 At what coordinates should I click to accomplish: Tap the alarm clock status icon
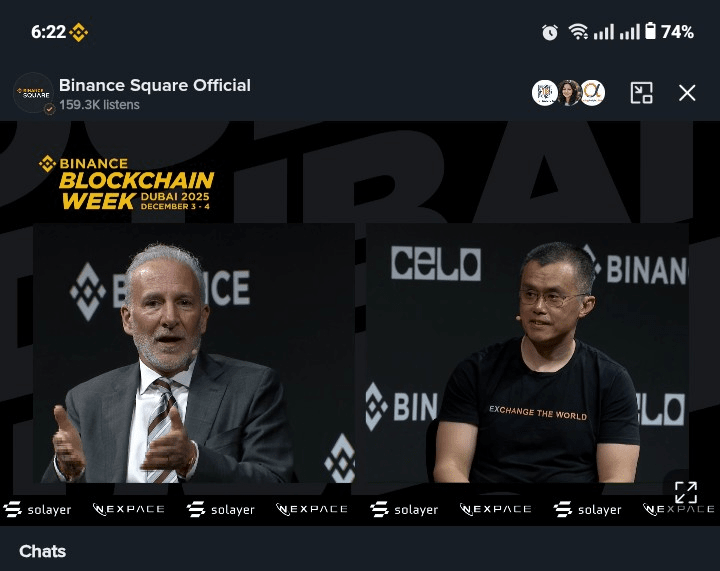click(x=550, y=32)
